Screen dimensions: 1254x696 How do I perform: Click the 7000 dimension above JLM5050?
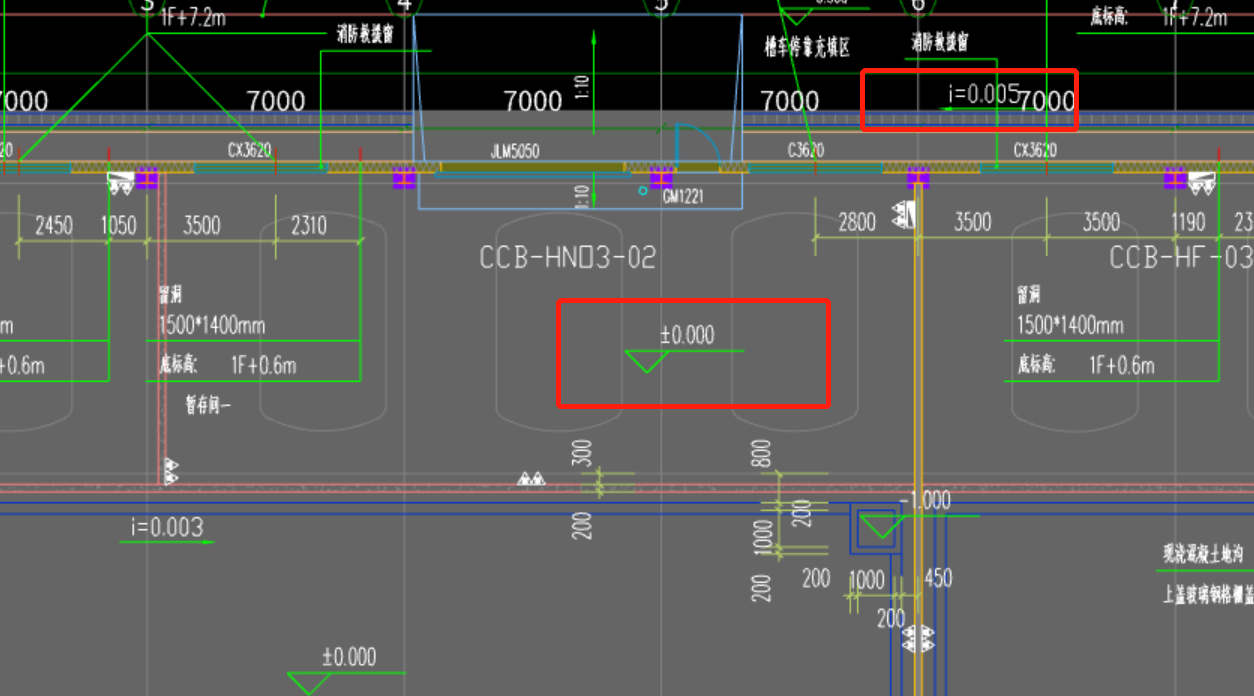534,101
